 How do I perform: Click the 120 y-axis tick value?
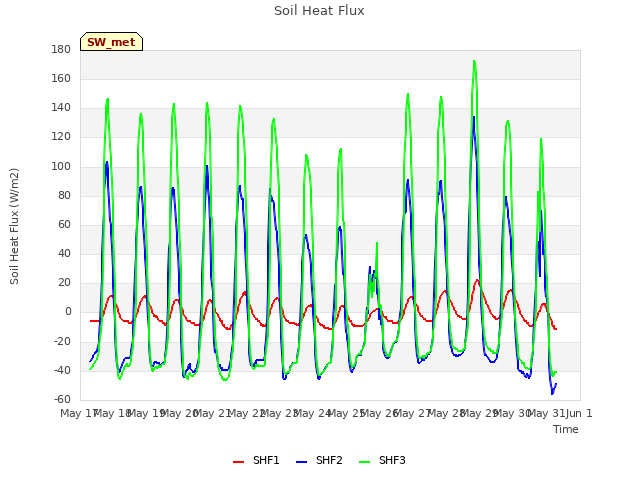click(x=61, y=137)
